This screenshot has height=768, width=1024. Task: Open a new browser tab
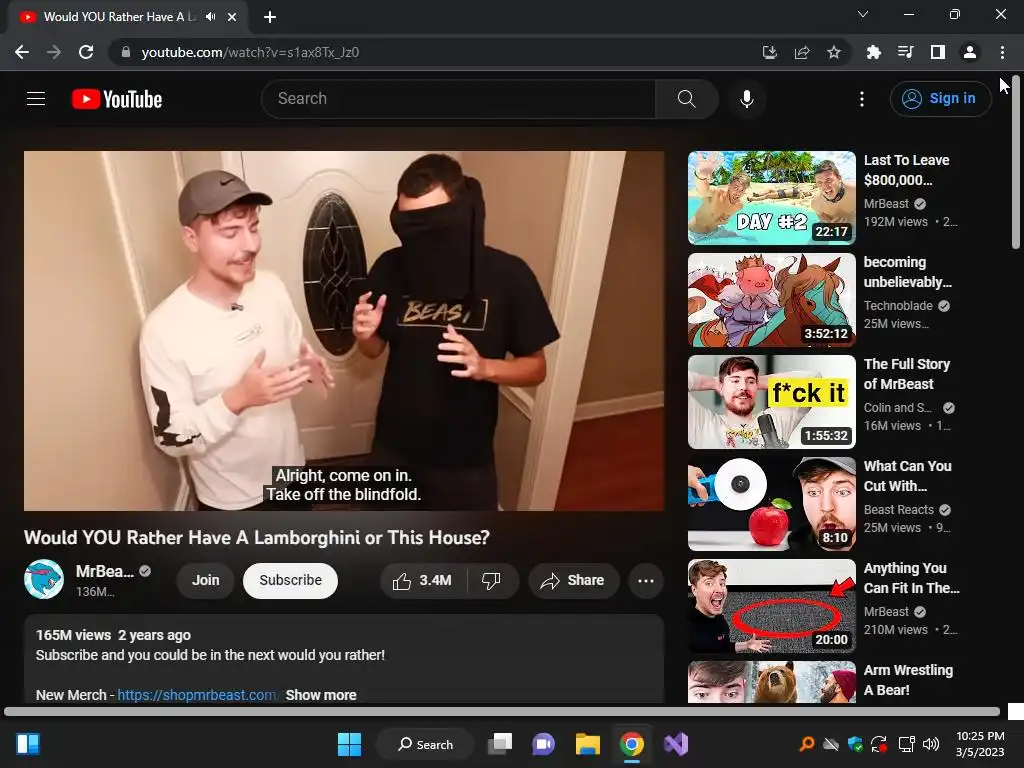click(x=270, y=17)
